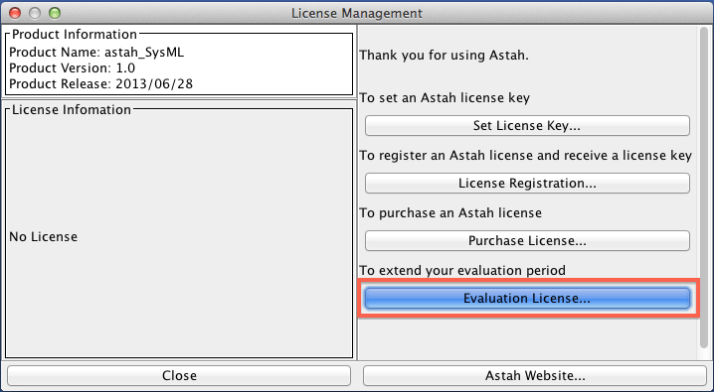The image size is (714, 392).
Task: Click the green zoom window button
Action: (x=55, y=13)
